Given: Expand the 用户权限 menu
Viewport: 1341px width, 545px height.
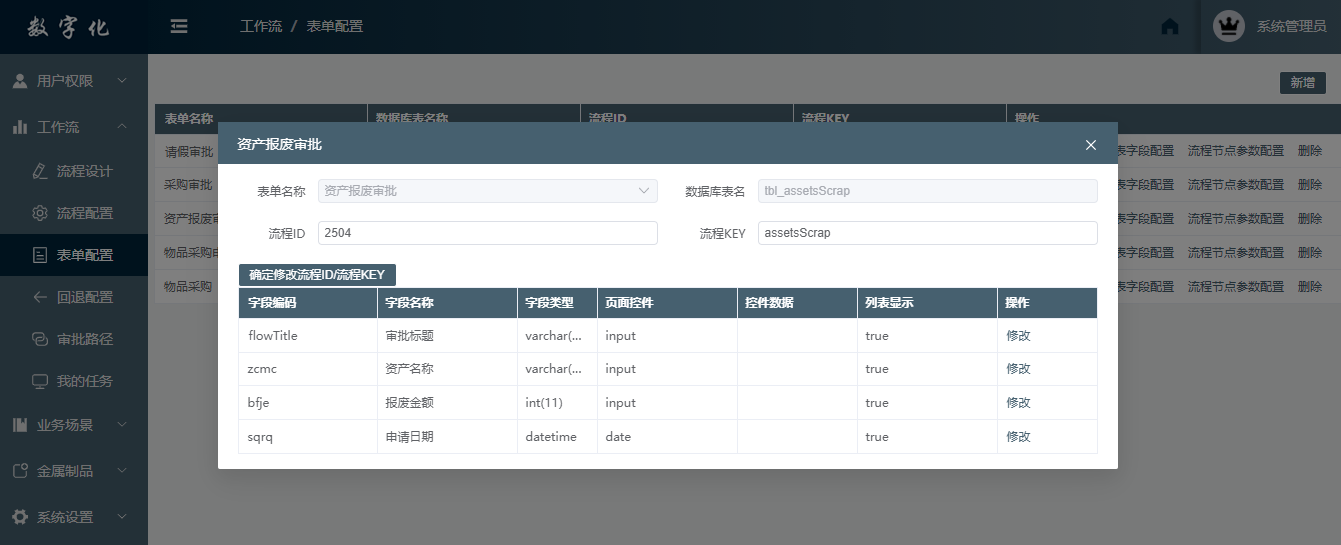Looking at the screenshot, I should (74, 81).
